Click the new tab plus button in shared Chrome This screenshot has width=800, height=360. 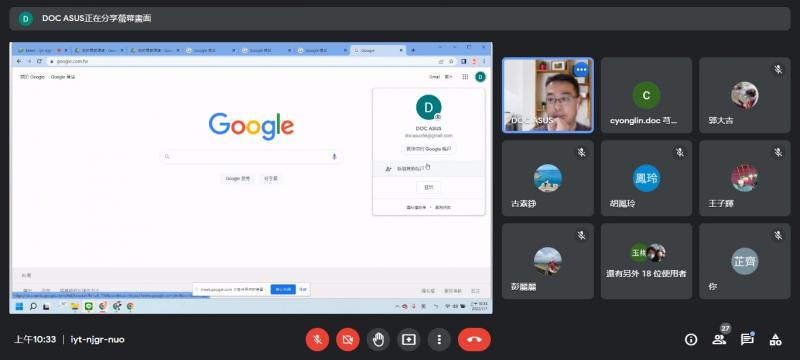[x=413, y=50]
